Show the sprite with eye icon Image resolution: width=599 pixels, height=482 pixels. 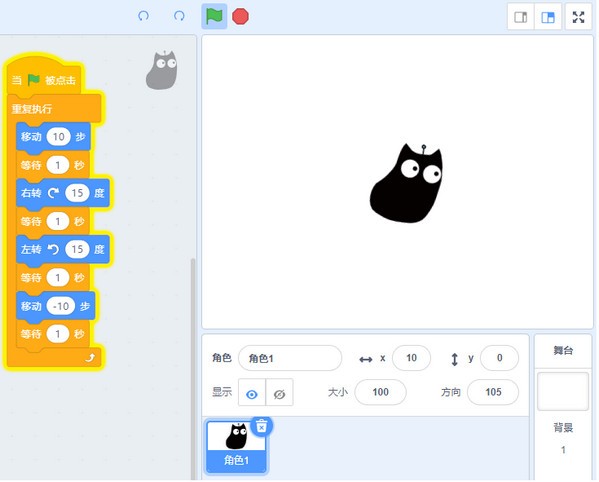(252, 393)
